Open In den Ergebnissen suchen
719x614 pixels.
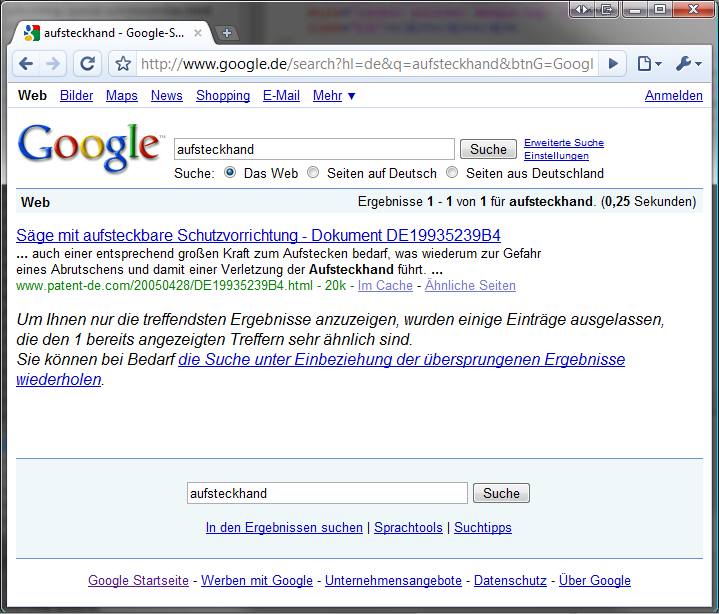284,527
